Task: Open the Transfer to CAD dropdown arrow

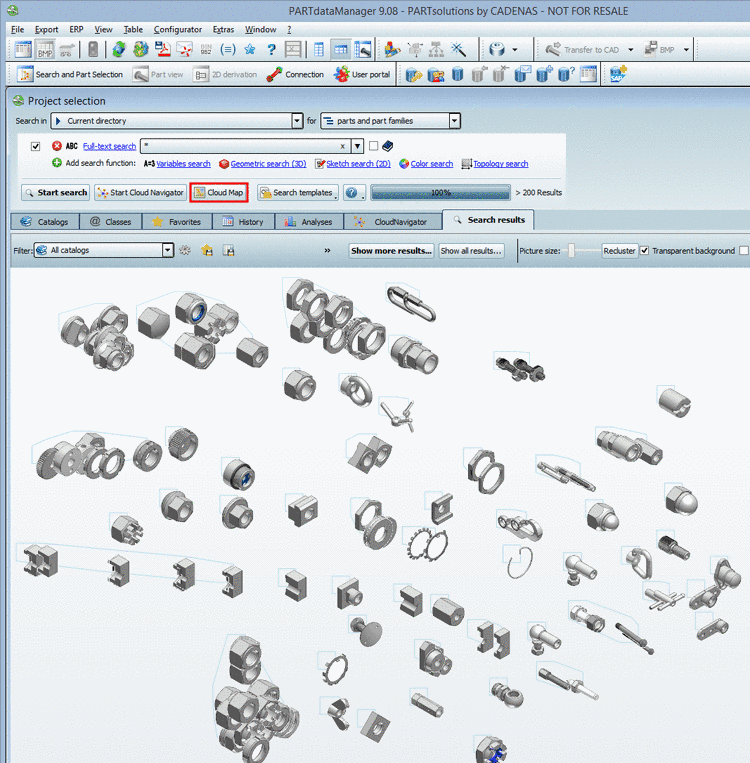Action: 631,50
